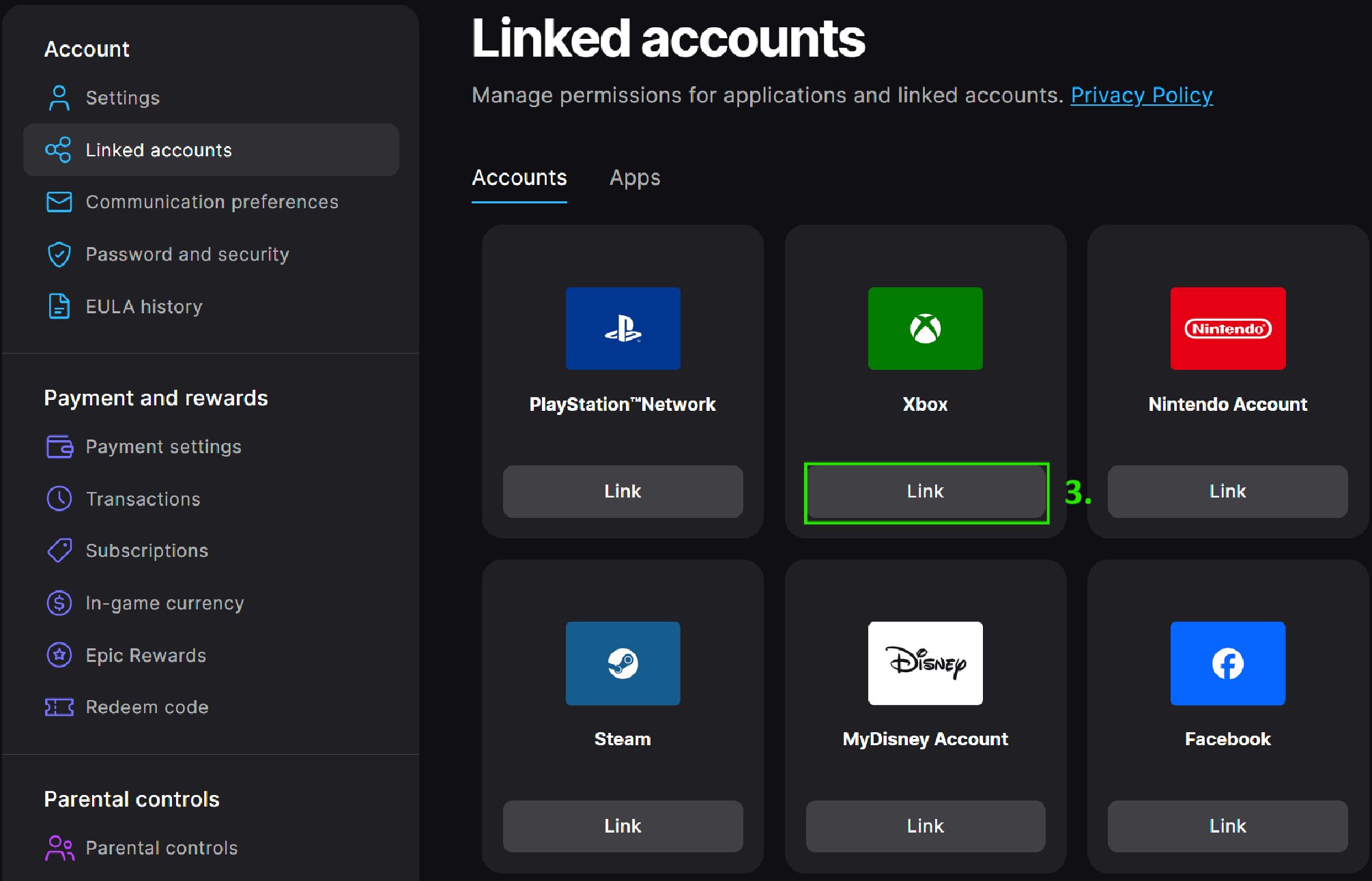Go to Payment settings page
Viewport: 1372px width, 881px height.
(x=163, y=447)
